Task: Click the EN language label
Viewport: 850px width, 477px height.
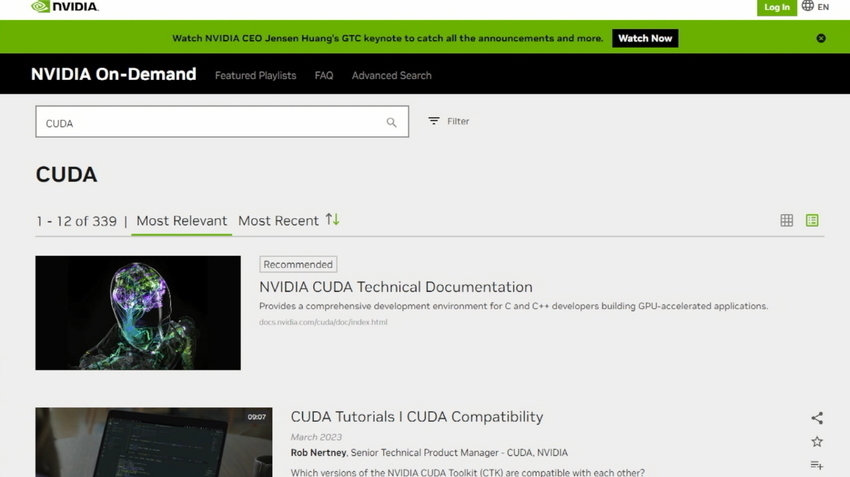Action: 823,7
